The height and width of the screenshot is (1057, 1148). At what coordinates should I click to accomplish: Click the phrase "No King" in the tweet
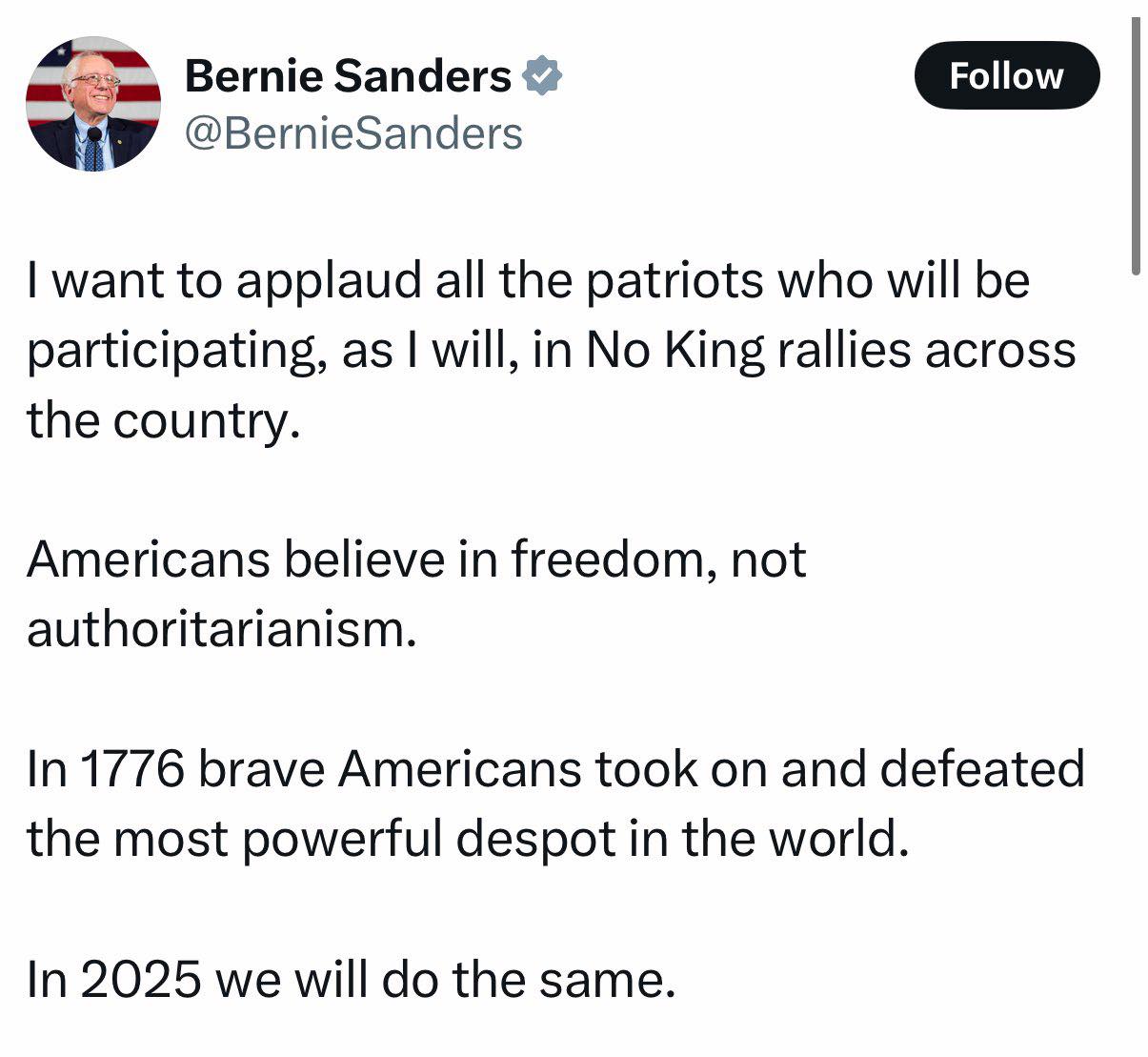click(x=675, y=350)
